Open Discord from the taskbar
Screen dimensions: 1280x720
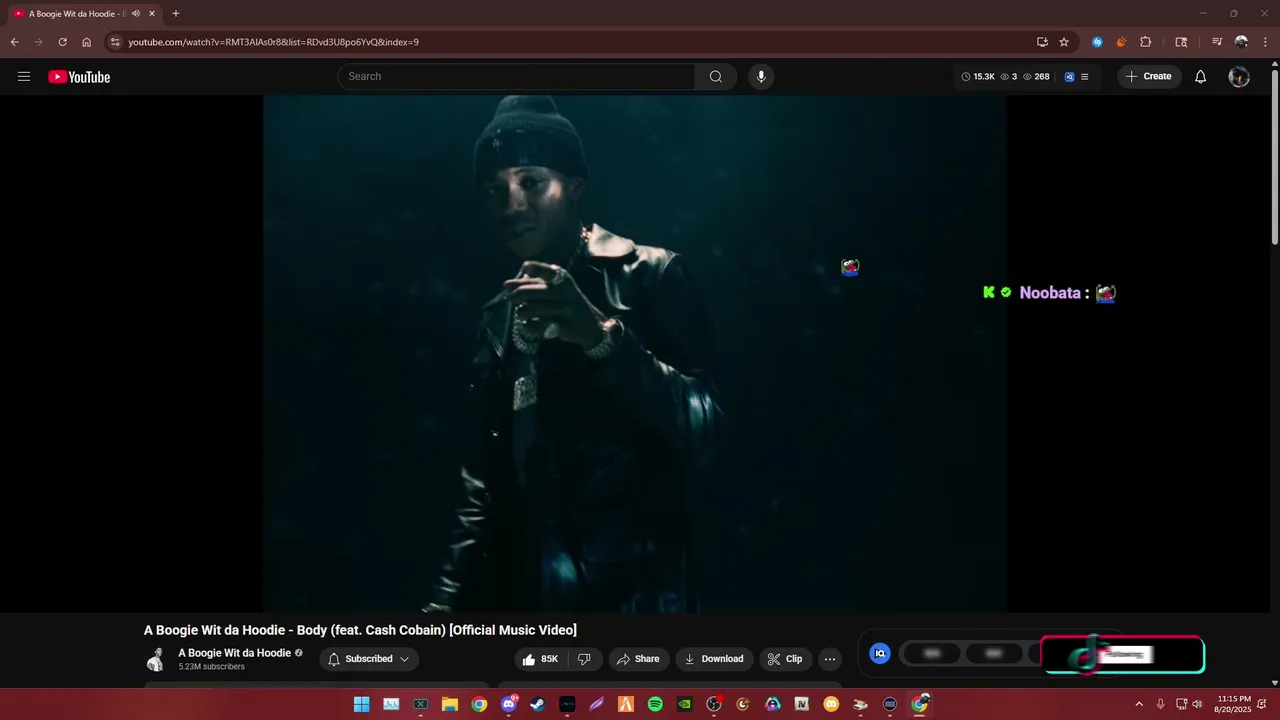[509, 704]
